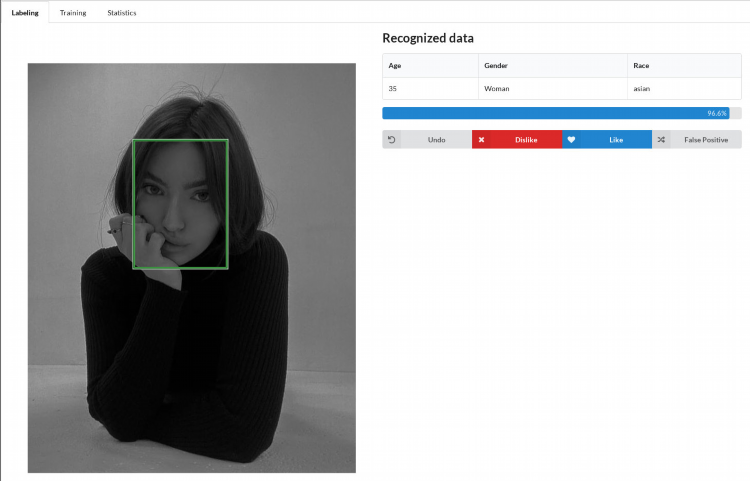This screenshot has height=481, width=750.
Task: Mark the detection as False Positive
Action: click(706, 140)
